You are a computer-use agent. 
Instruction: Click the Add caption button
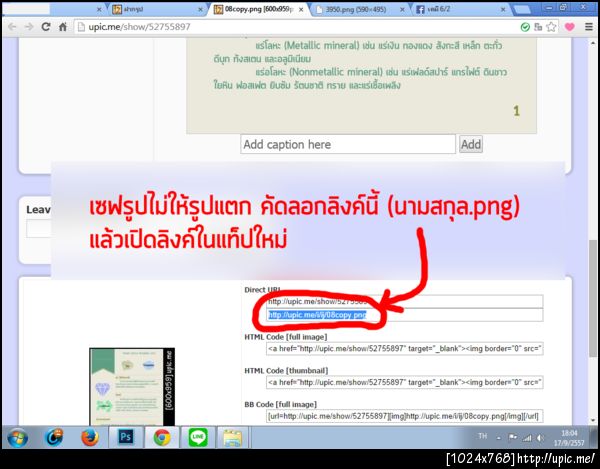point(471,144)
